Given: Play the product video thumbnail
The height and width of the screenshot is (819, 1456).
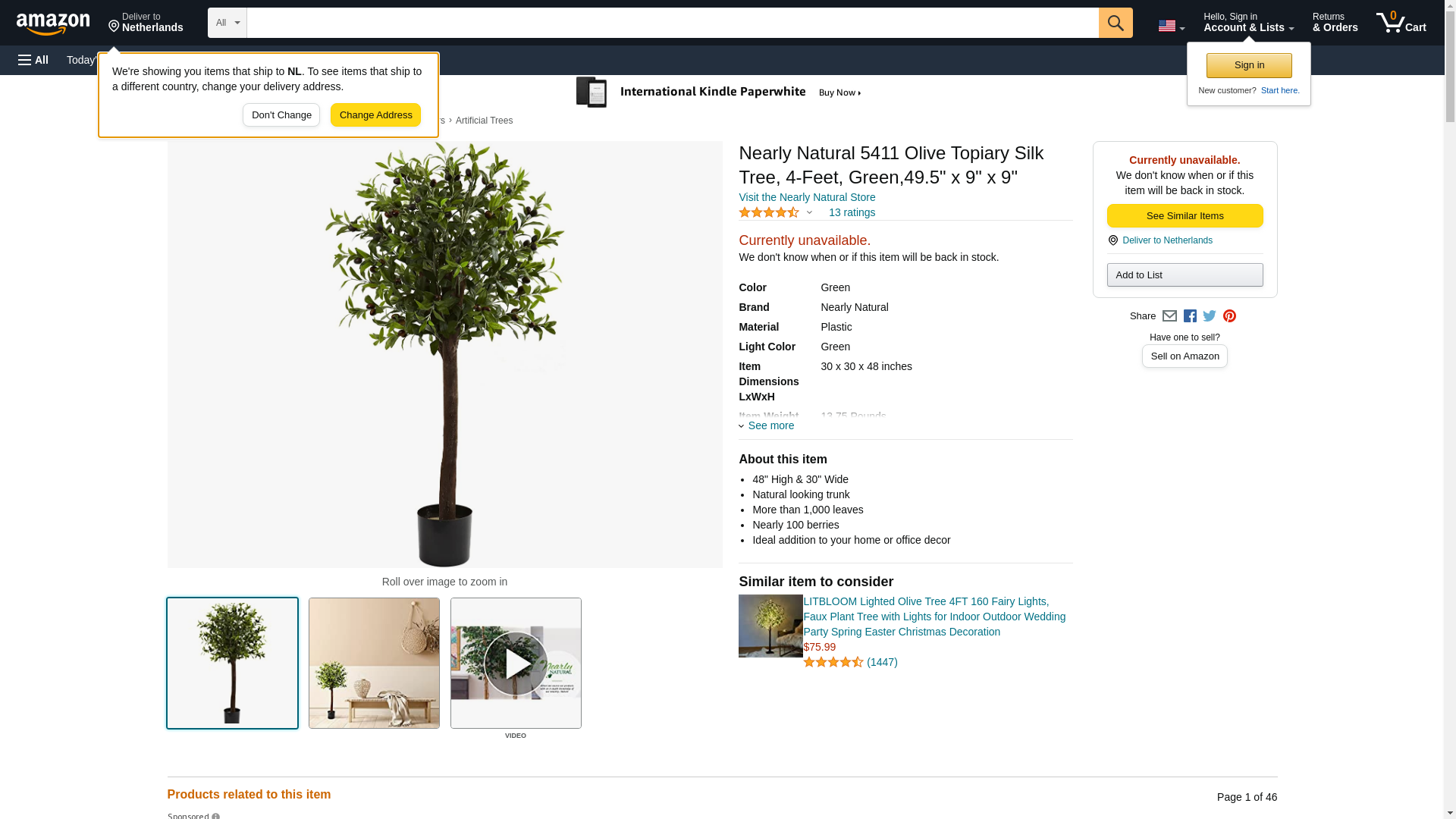Looking at the screenshot, I should [x=516, y=664].
